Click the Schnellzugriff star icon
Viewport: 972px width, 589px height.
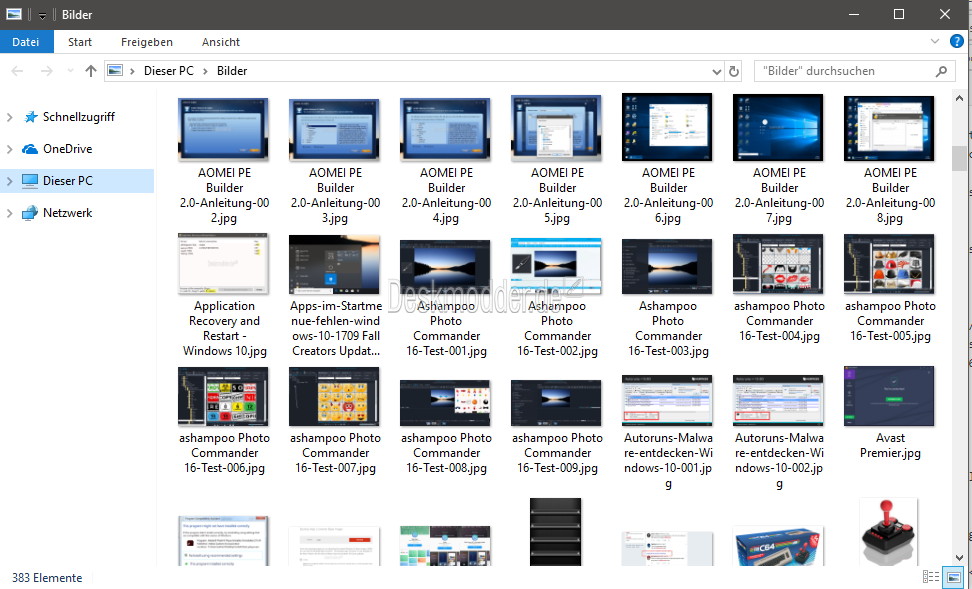pyautogui.click(x=30, y=117)
